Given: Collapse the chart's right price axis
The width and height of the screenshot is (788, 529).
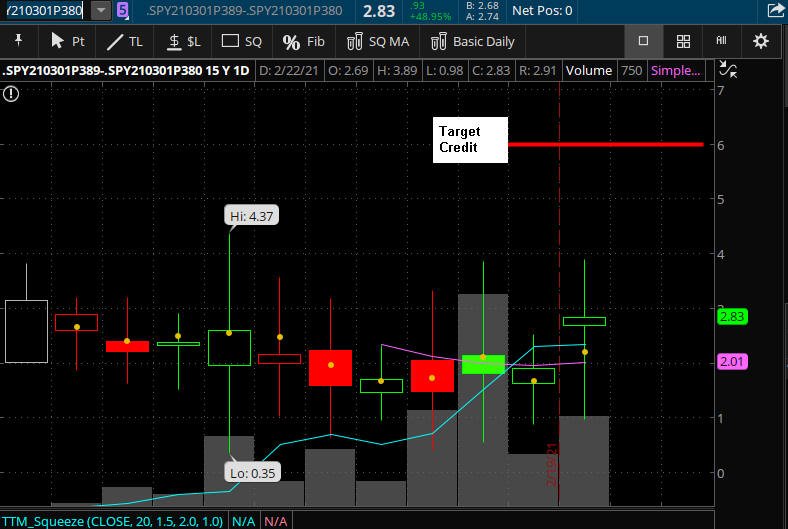Looking at the screenshot, I should click(728, 69).
